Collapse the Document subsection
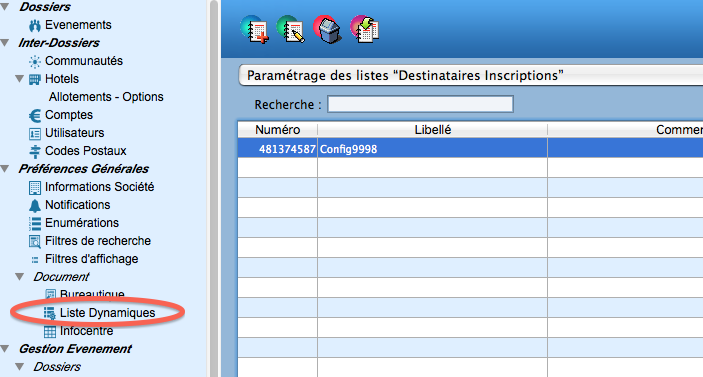The width and height of the screenshot is (703, 377). (x=19, y=277)
